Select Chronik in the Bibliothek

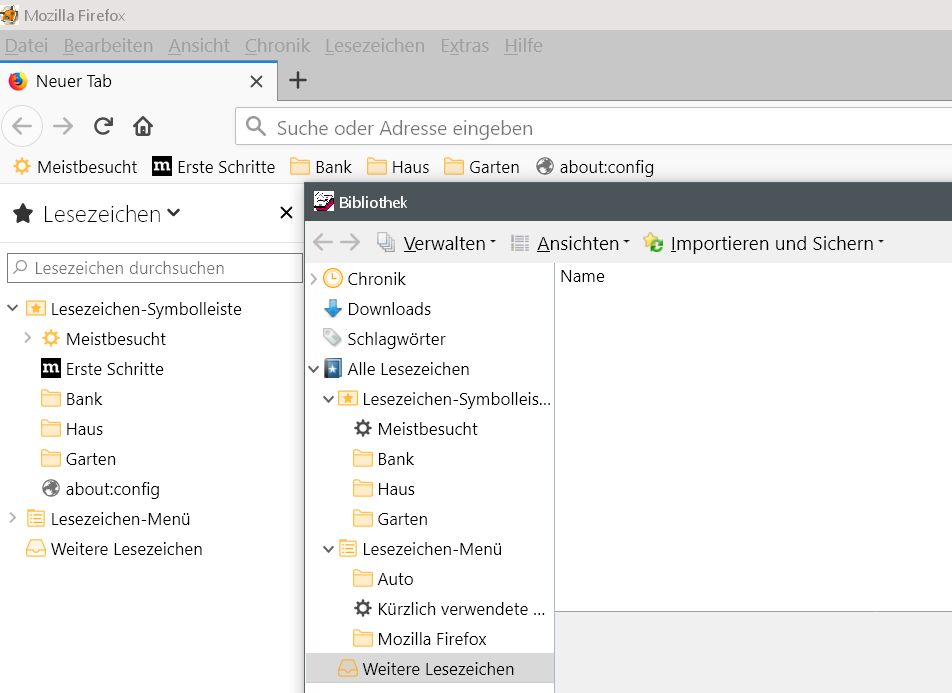[364, 279]
